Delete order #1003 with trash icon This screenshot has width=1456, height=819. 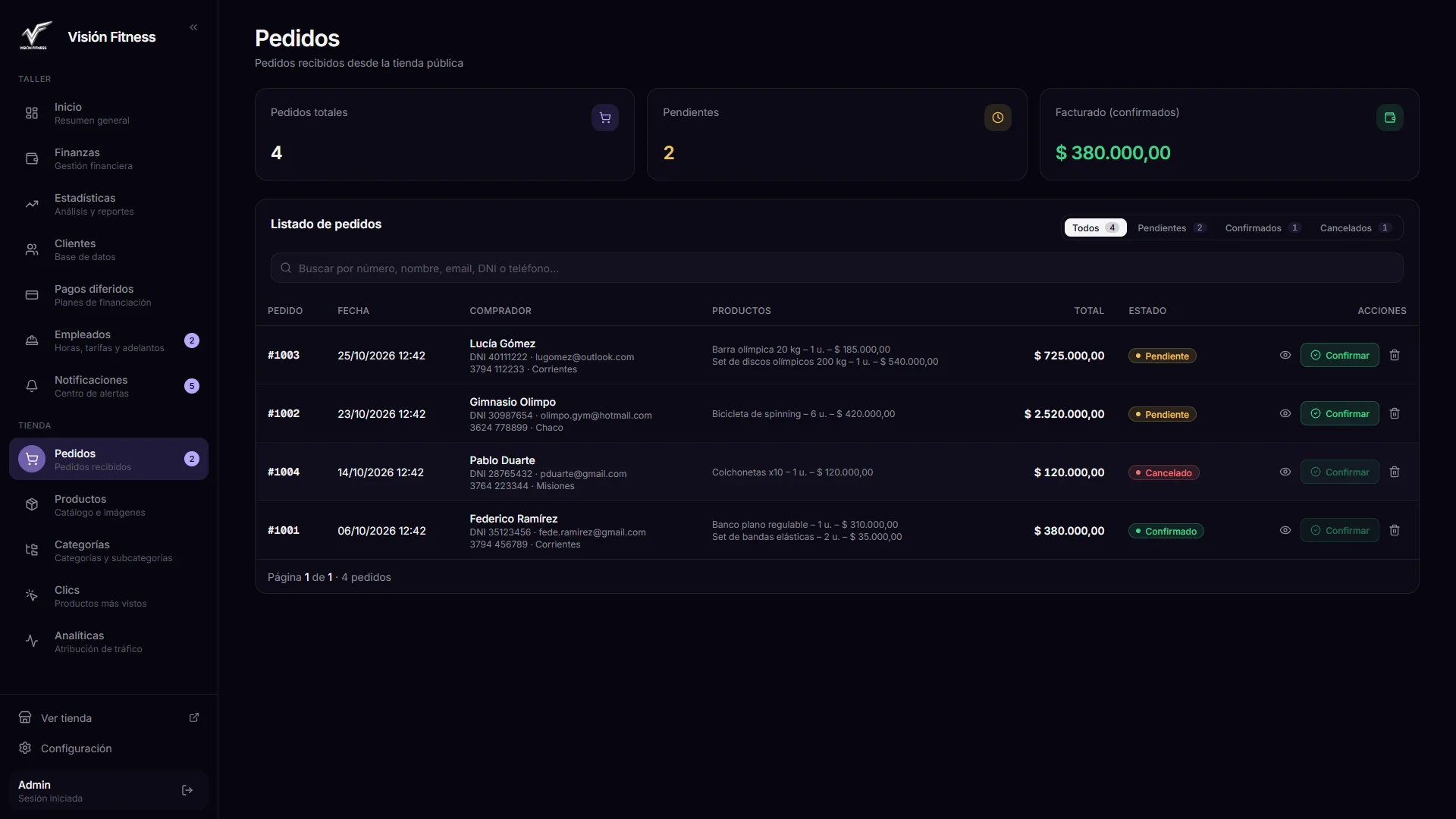pyautogui.click(x=1395, y=355)
